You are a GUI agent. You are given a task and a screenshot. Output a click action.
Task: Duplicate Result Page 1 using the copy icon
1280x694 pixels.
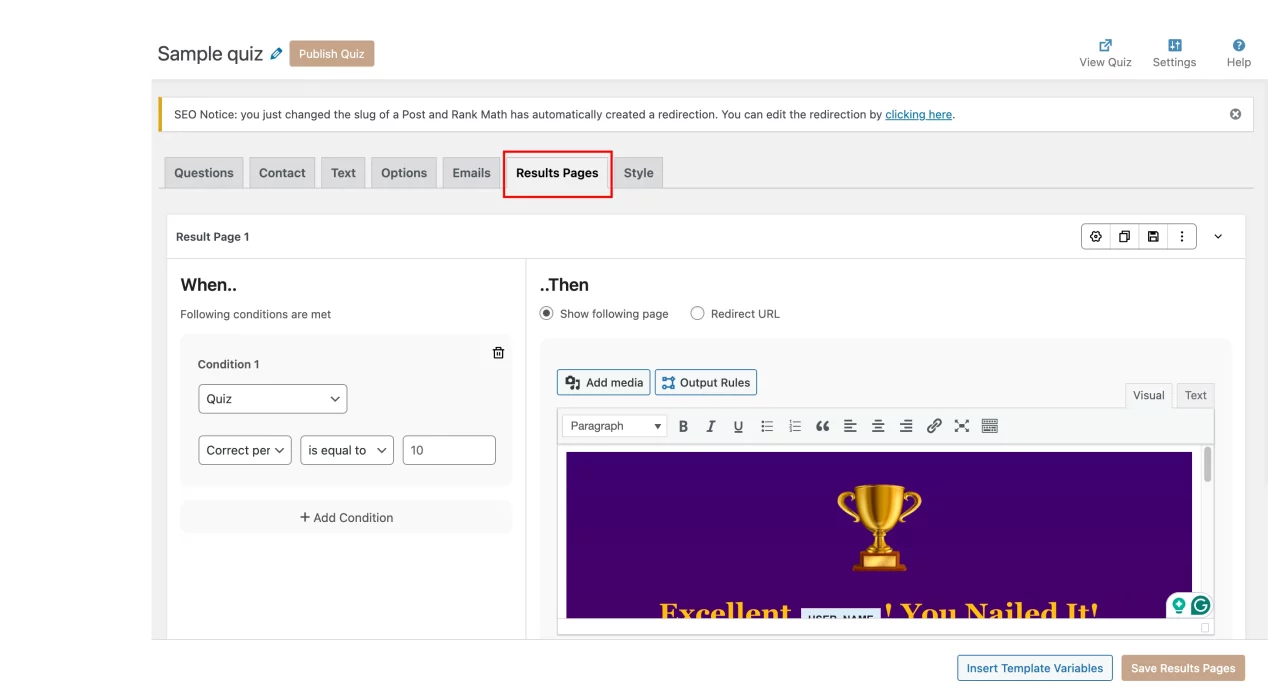(x=1124, y=237)
